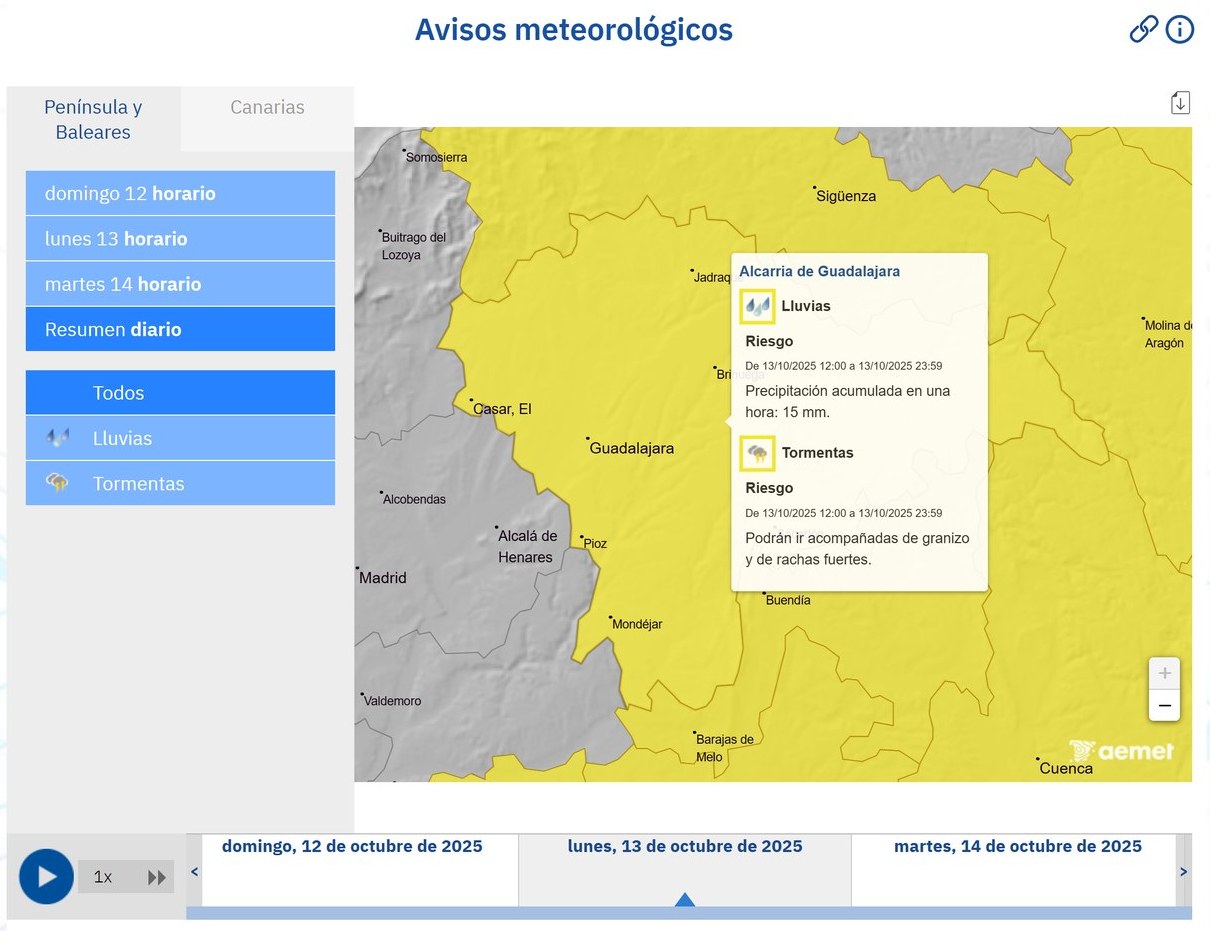Click the download map icon
The height and width of the screenshot is (931, 1210).
click(1180, 102)
